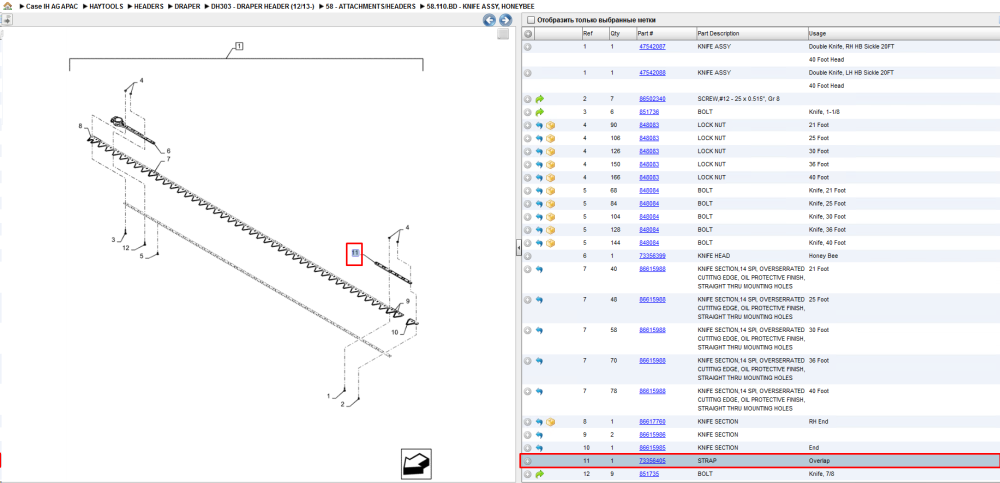Add part 47542088 with its plus icon
The width and height of the screenshot is (1000, 483).
coord(528,73)
